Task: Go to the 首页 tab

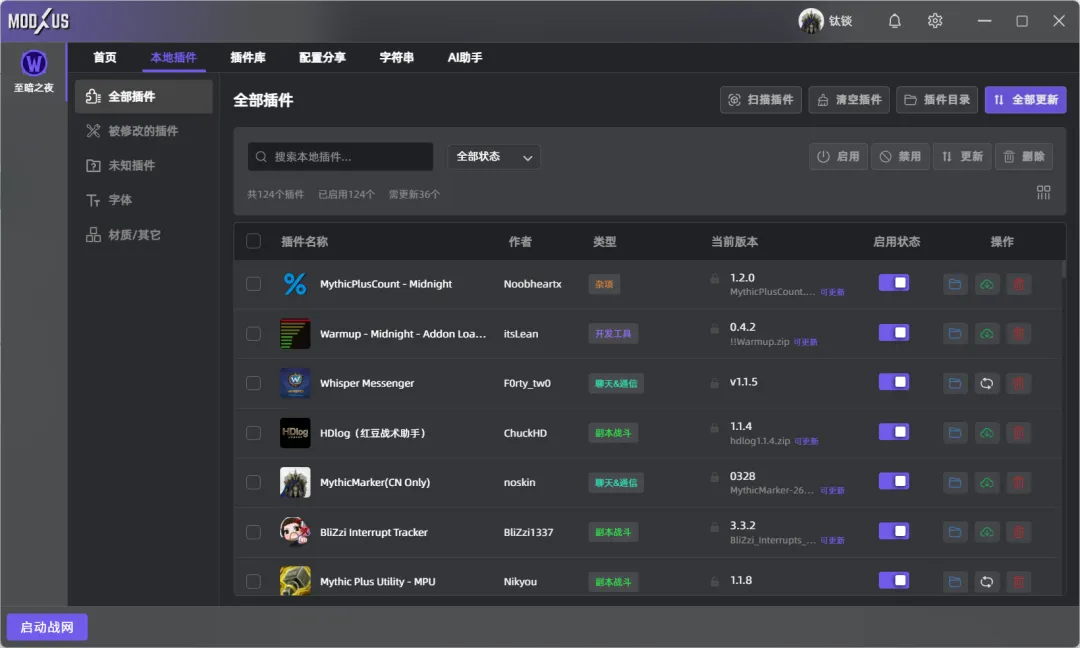Action: pos(105,58)
